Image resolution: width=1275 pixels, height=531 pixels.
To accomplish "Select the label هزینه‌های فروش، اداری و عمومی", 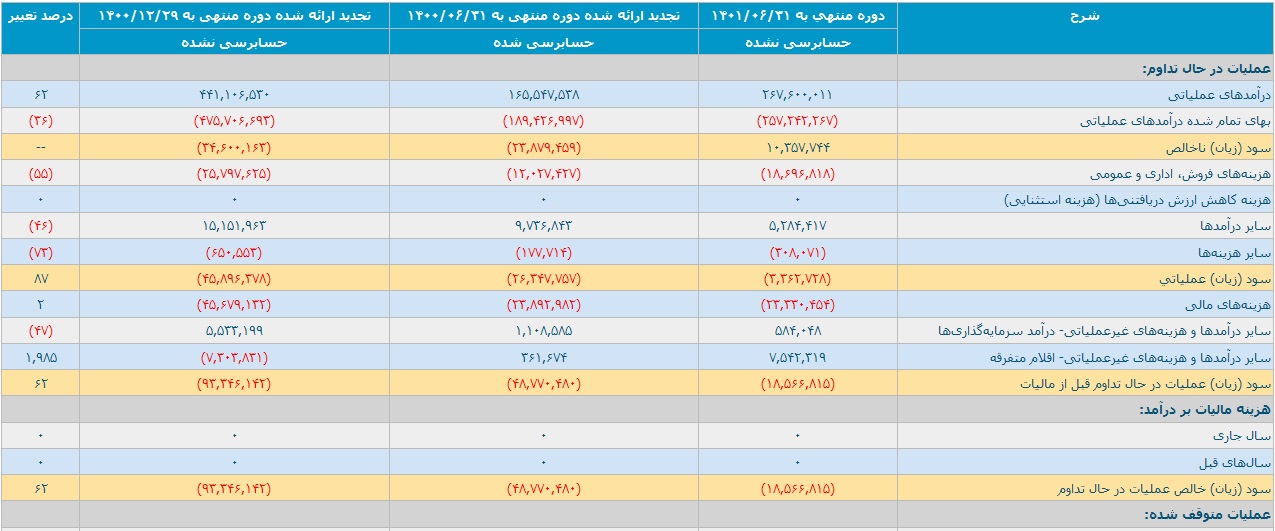I will pyautogui.click(x=1182, y=174).
